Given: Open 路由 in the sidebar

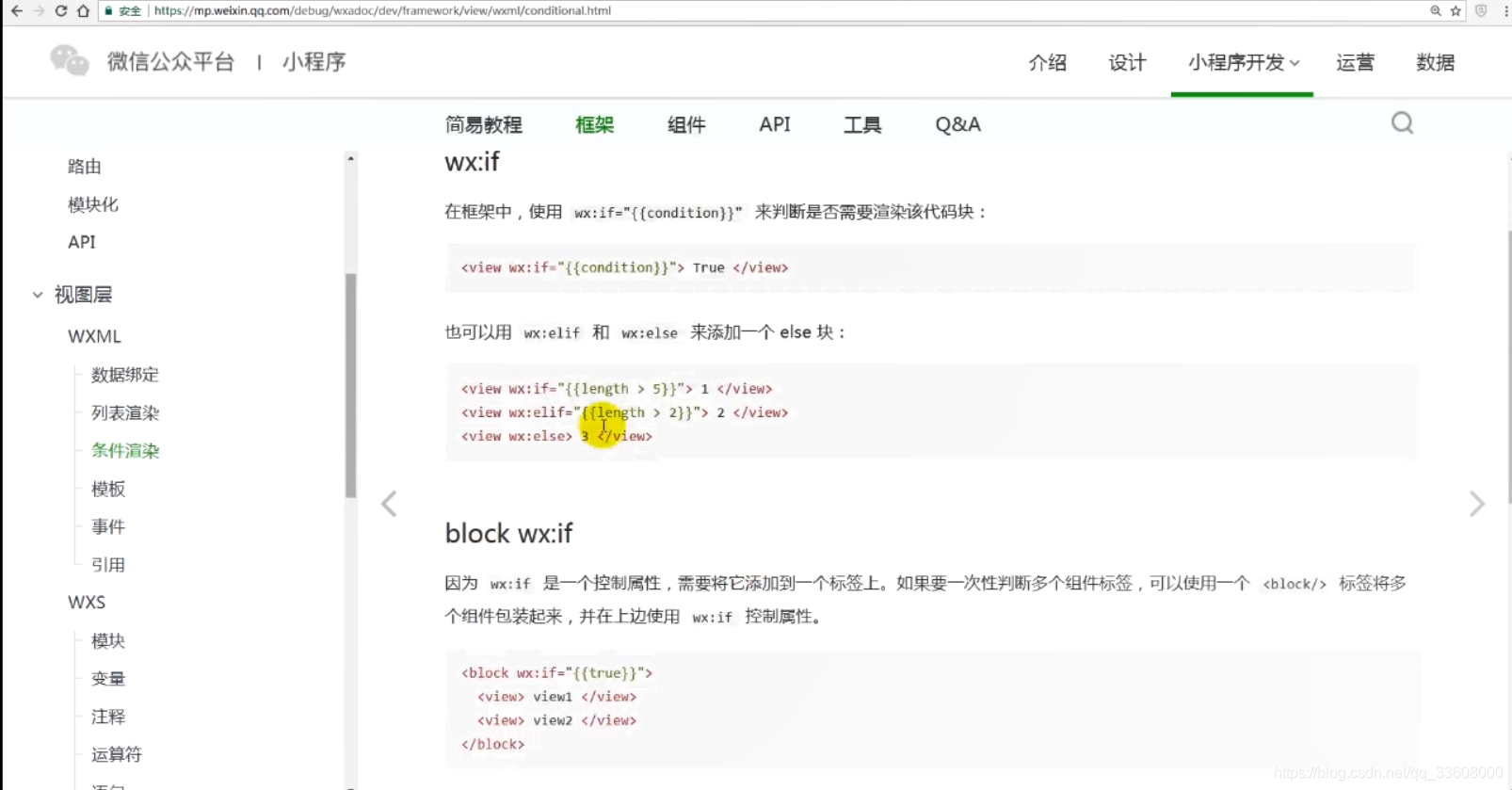Looking at the screenshot, I should pos(85,167).
